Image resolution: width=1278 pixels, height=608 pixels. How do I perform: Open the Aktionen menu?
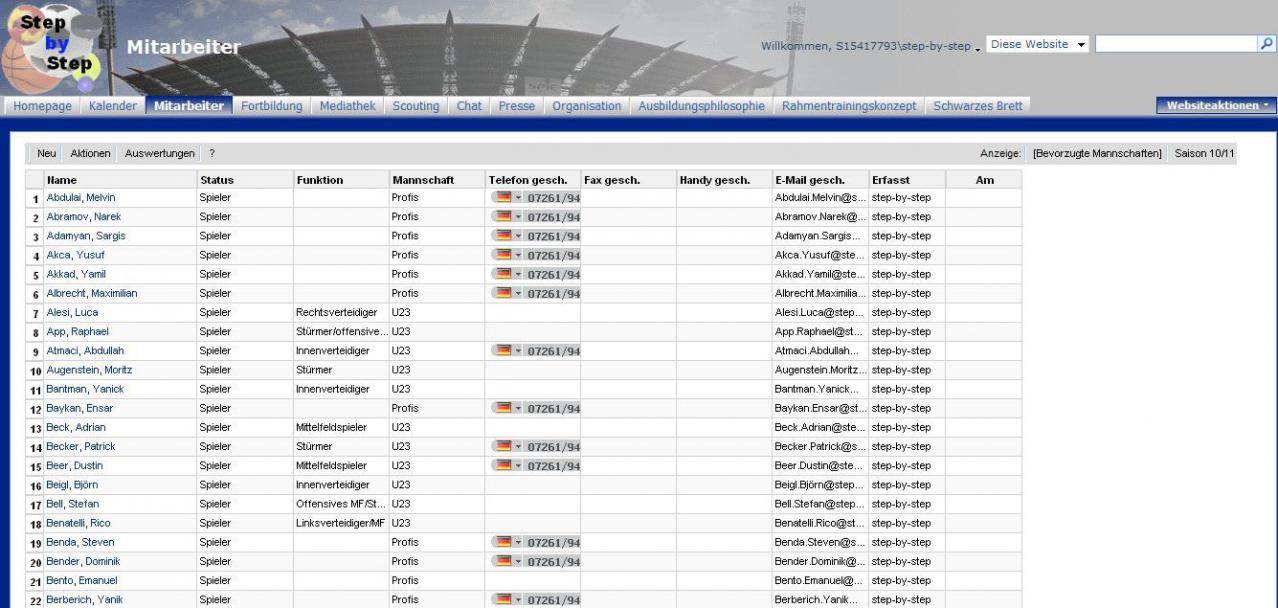(x=90, y=153)
